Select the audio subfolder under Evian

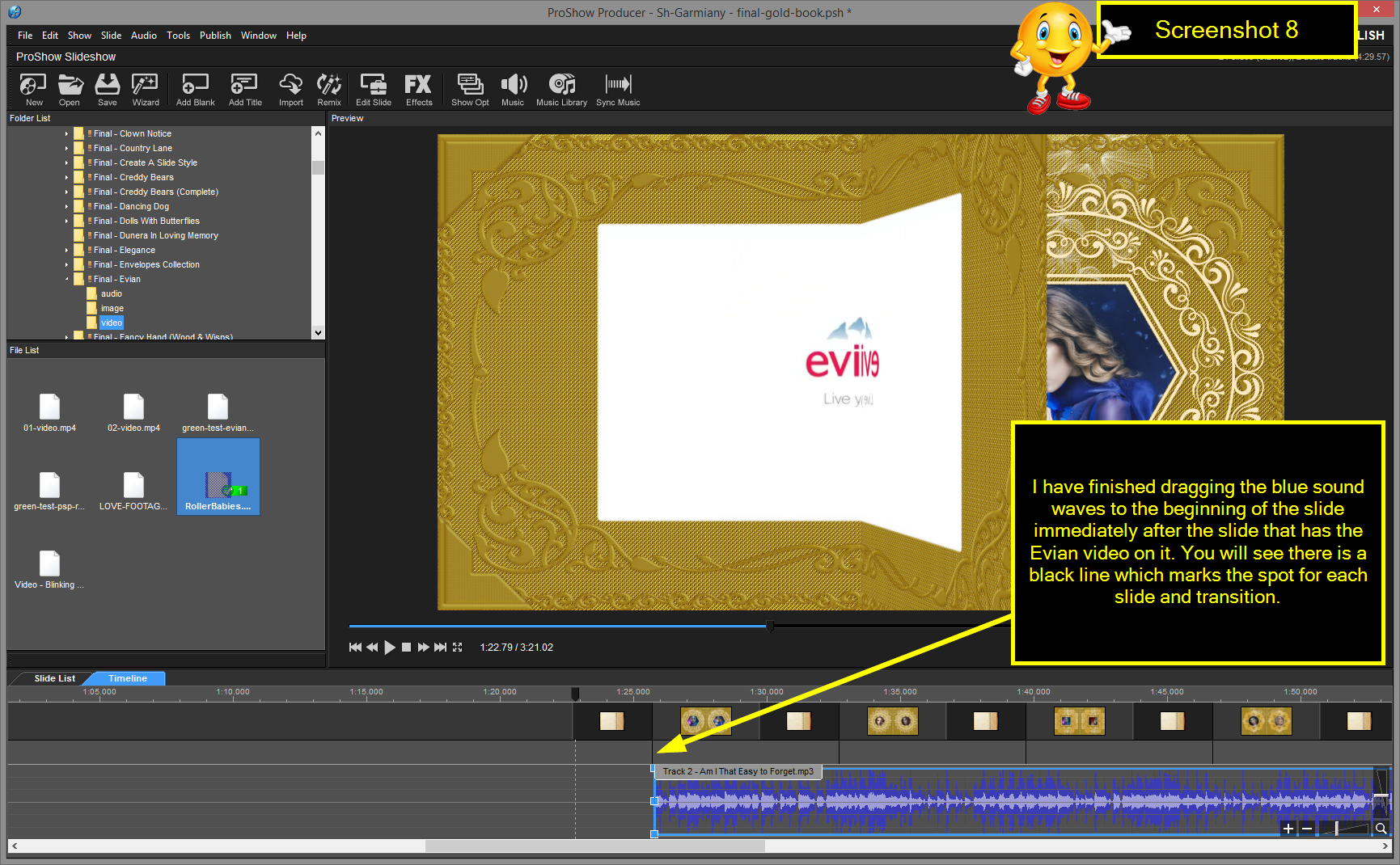112,294
